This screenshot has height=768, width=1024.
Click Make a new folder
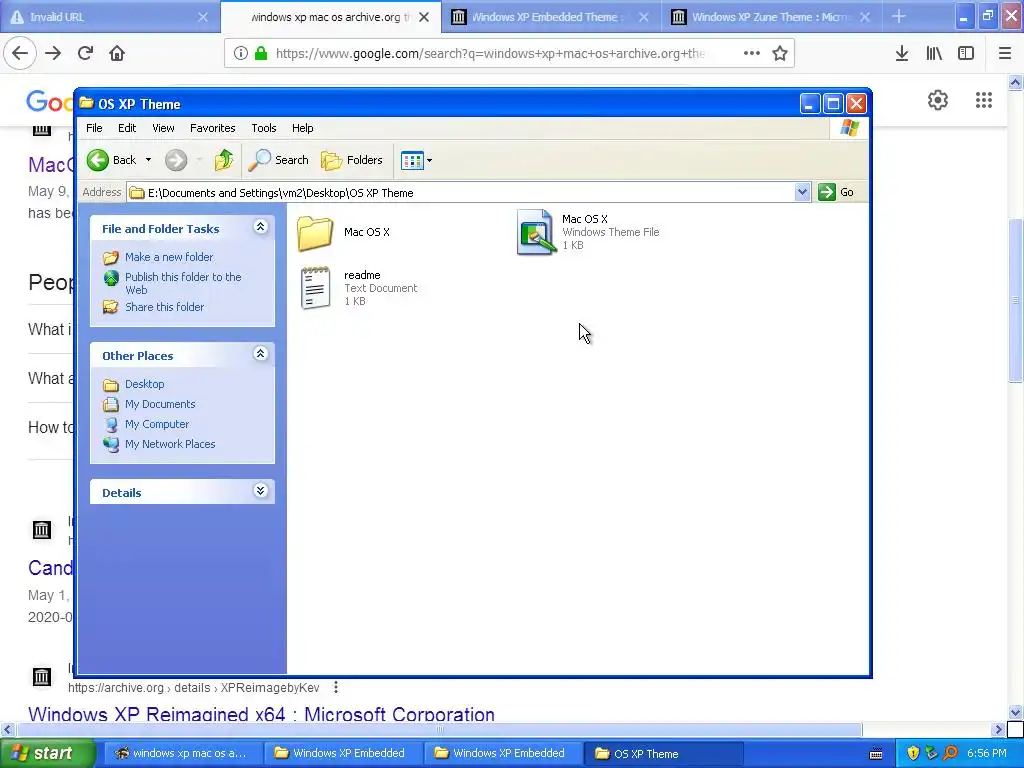click(x=168, y=257)
